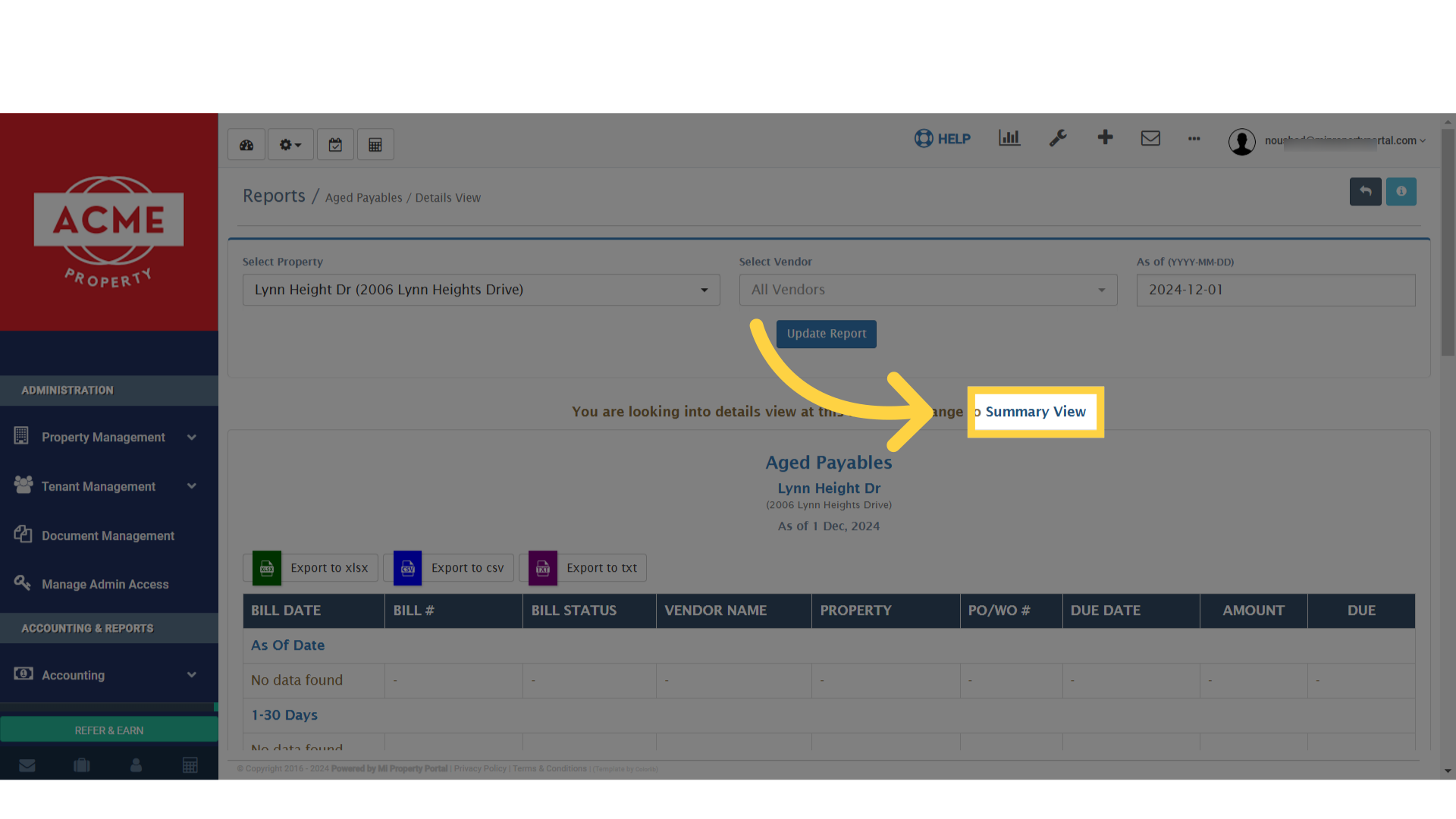Click the Reports breadcrumb link
This screenshot has height=819, width=1456.
click(x=274, y=196)
